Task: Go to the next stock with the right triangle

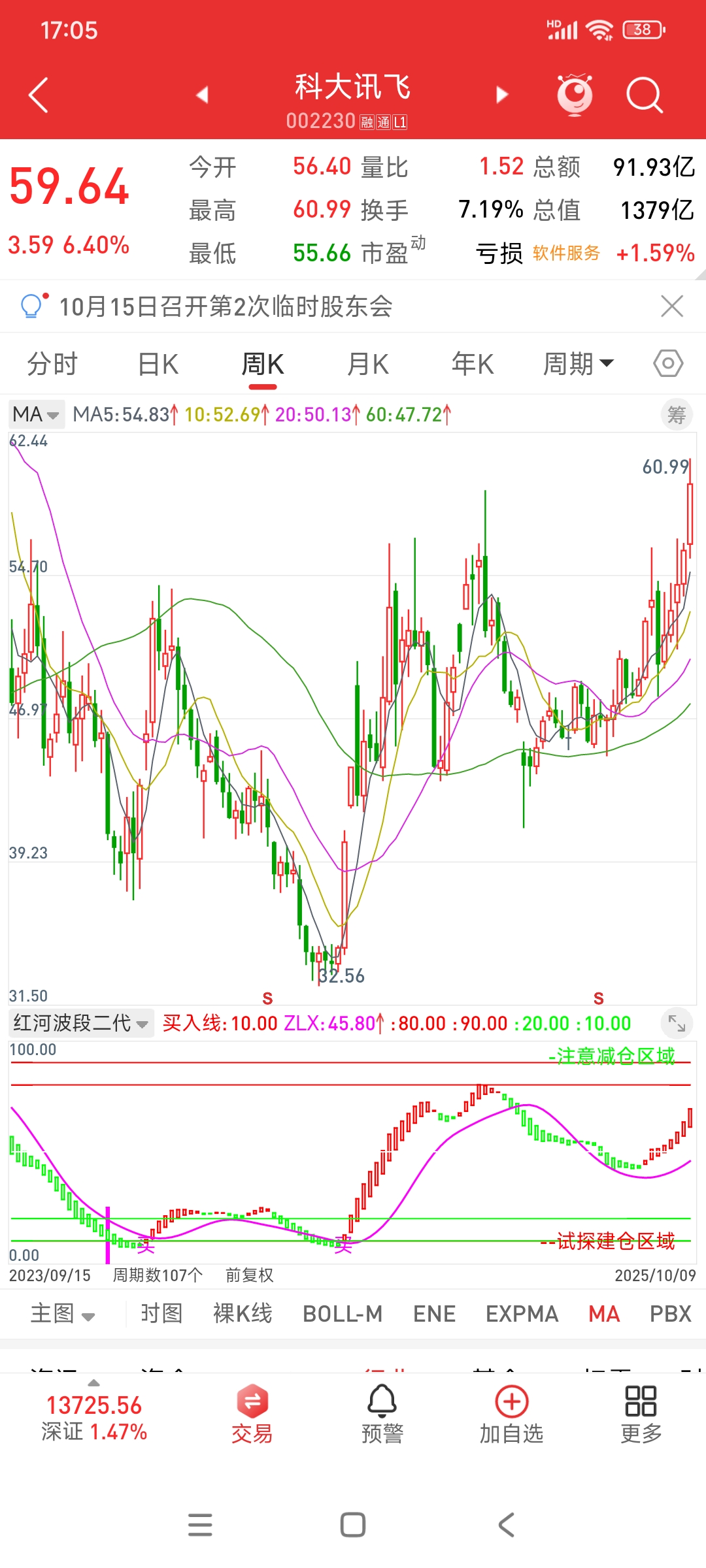Action: coord(501,95)
